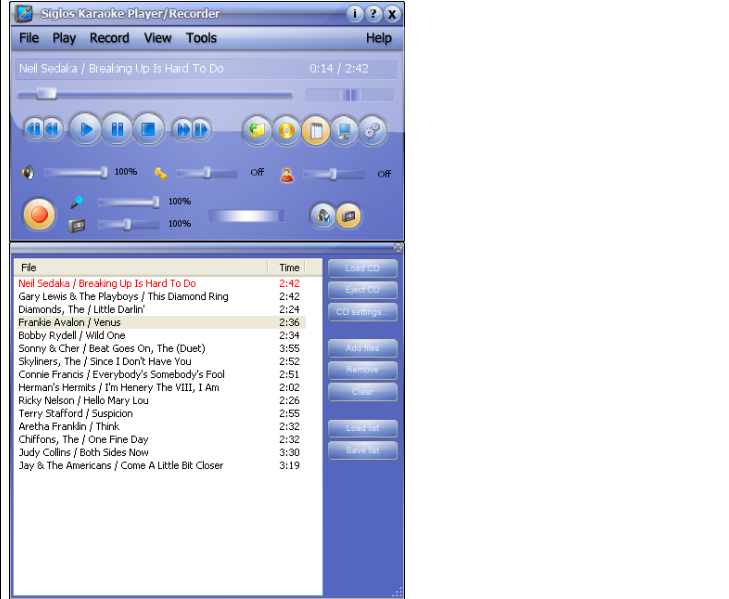Select Diamonds, The / Little Darlin'
Image resolution: width=729 pixels, height=599 pixels.
pyautogui.click(x=161, y=309)
